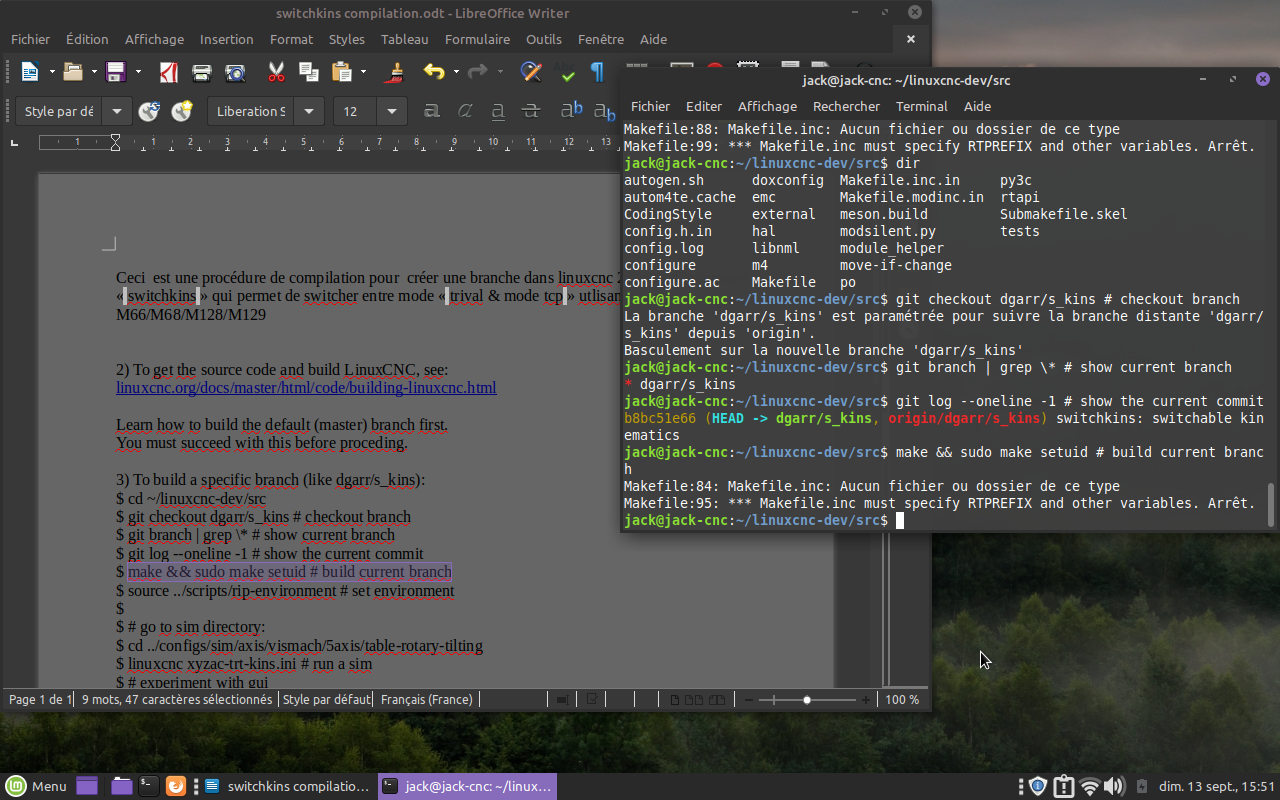The width and height of the screenshot is (1280, 800).
Task: Open the Outils menu in Writer
Action: click(544, 39)
